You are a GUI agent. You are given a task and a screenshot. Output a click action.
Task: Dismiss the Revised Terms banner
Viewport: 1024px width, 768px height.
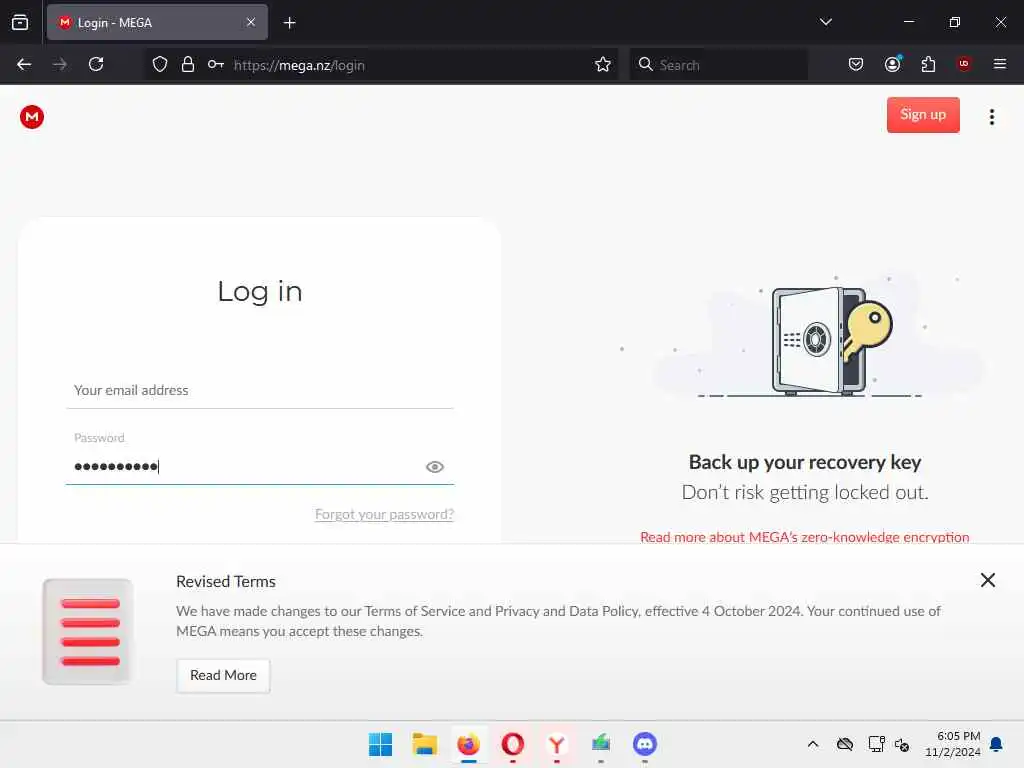click(x=987, y=580)
